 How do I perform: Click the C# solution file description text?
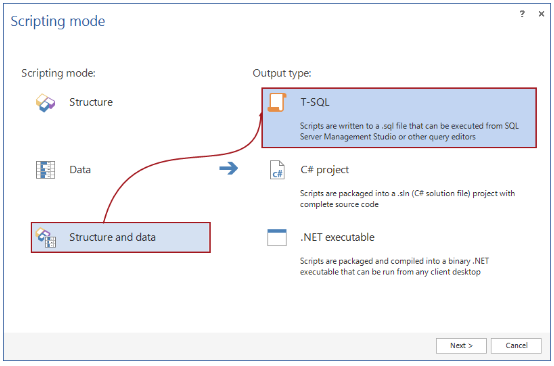(x=407, y=199)
